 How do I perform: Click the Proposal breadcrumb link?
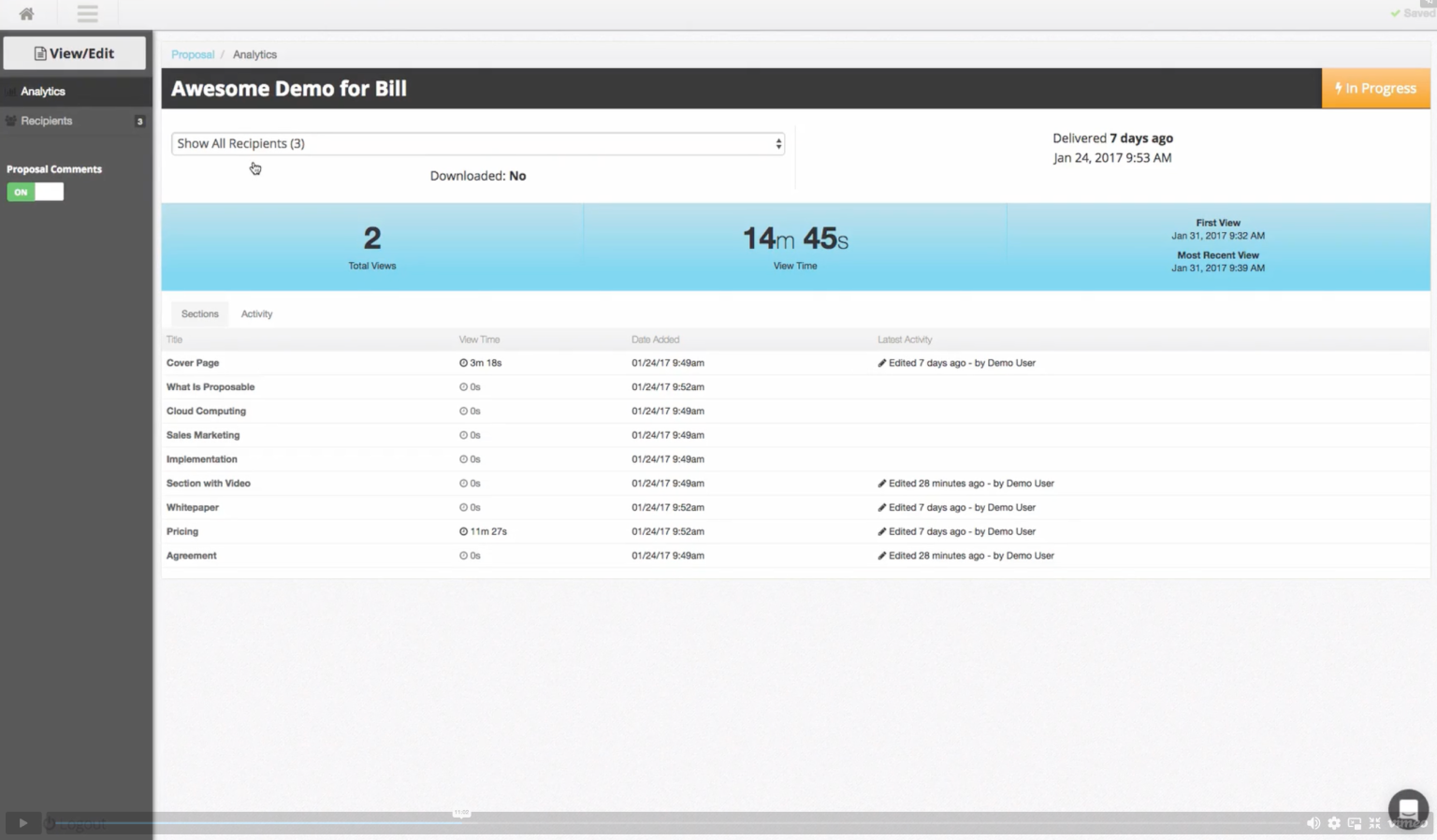pyautogui.click(x=193, y=54)
